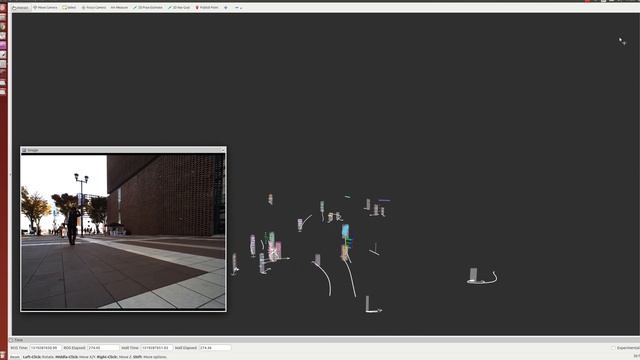This screenshot has height=360, width=640.
Task: Toggle the Experimental checkbox
Action: point(613,348)
